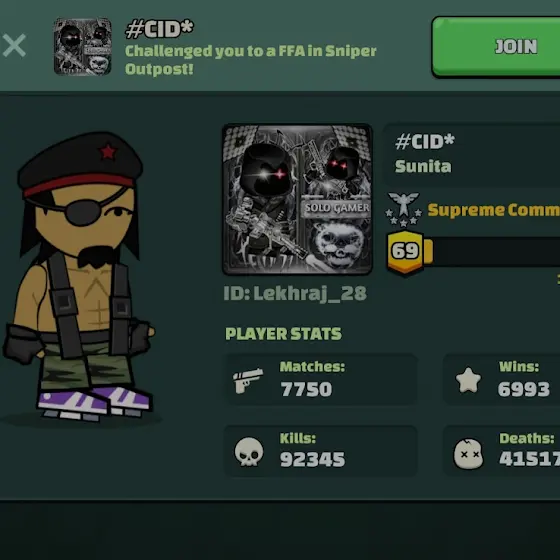Click the Supreme Commander rank title
This screenshot has height=560, width=560.
(494, 210)
